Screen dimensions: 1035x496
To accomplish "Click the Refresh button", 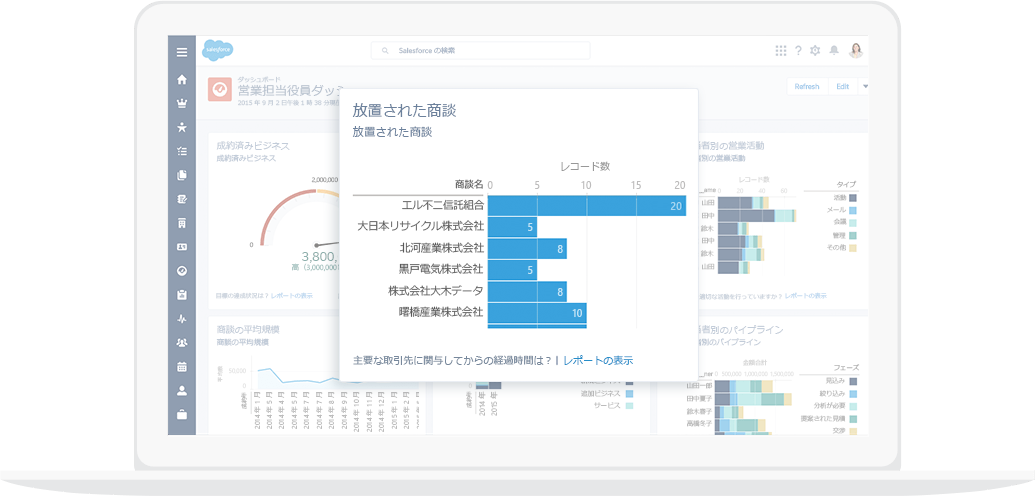I will 806,87.
